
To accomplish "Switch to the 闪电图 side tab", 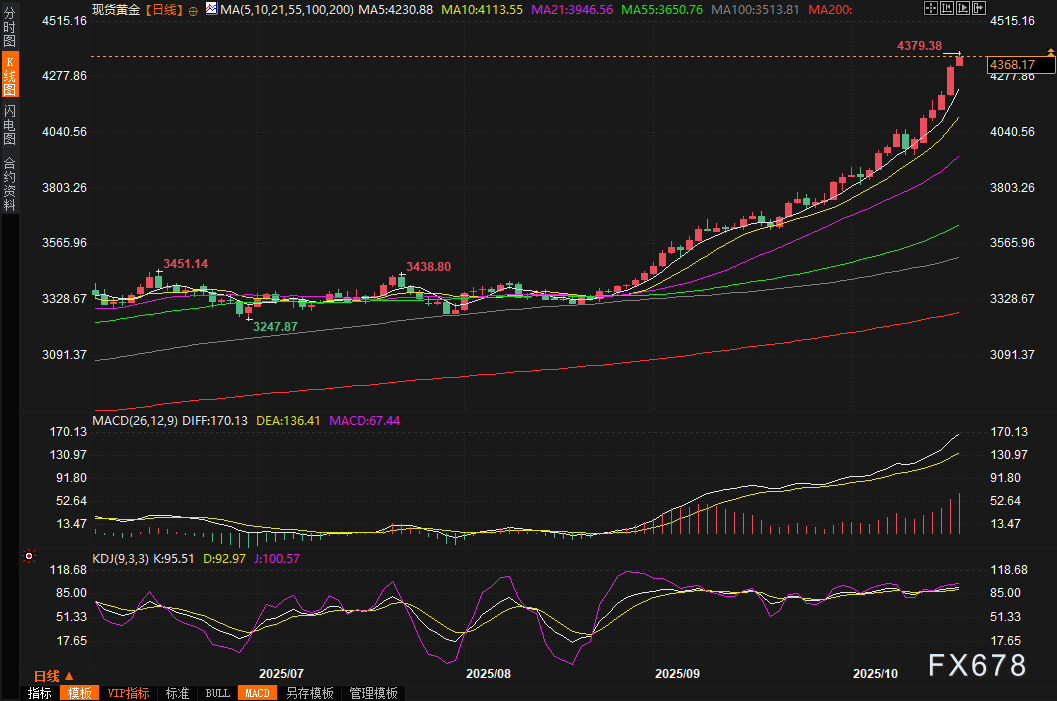I will pos(9,124).
